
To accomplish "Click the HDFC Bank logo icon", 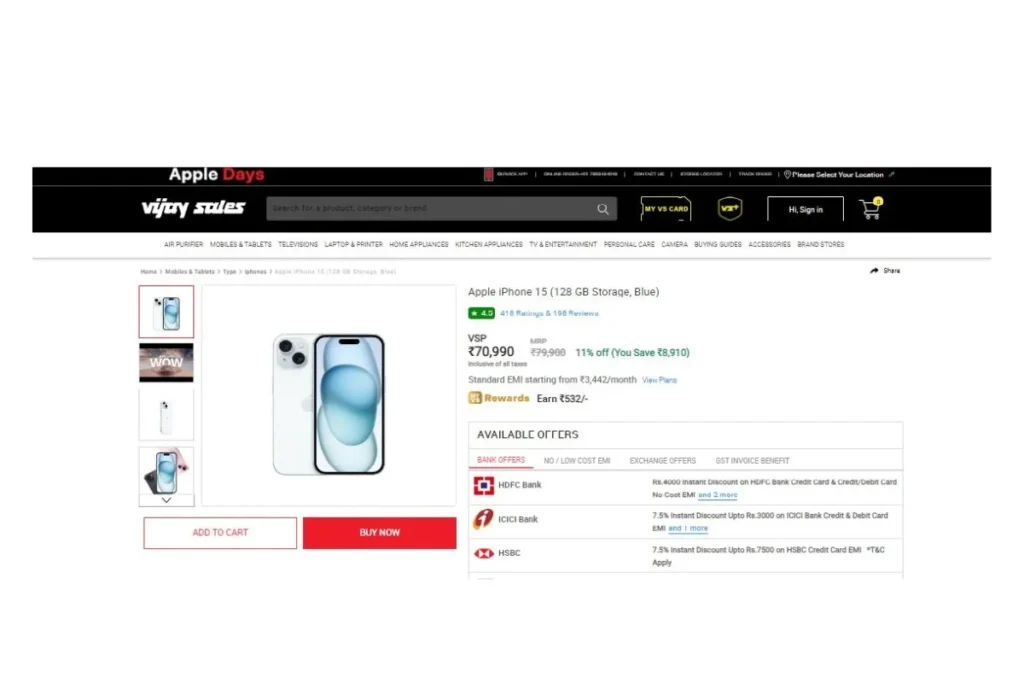I will tap(483, 485).
